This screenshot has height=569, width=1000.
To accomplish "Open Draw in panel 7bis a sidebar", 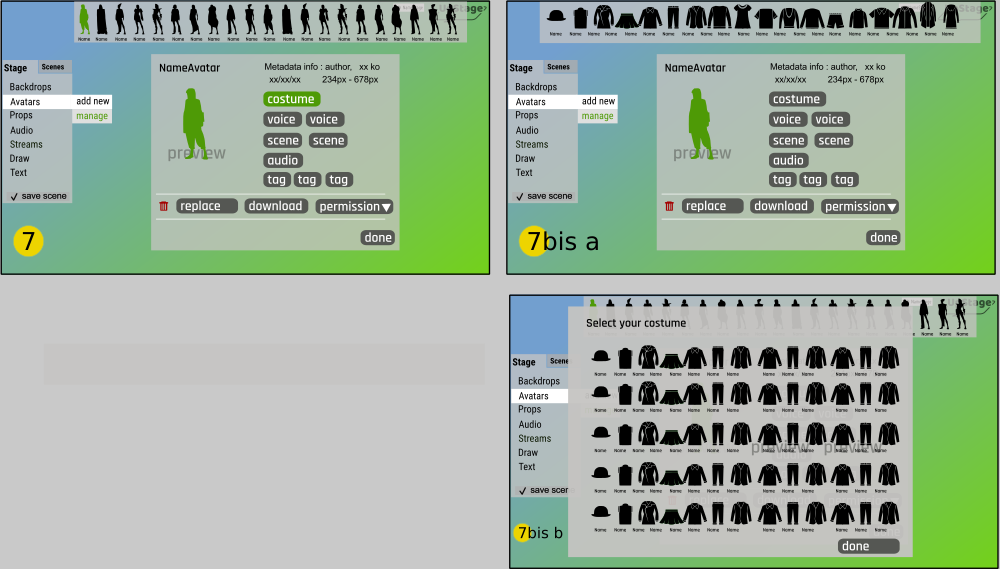I will coord(526,158).
